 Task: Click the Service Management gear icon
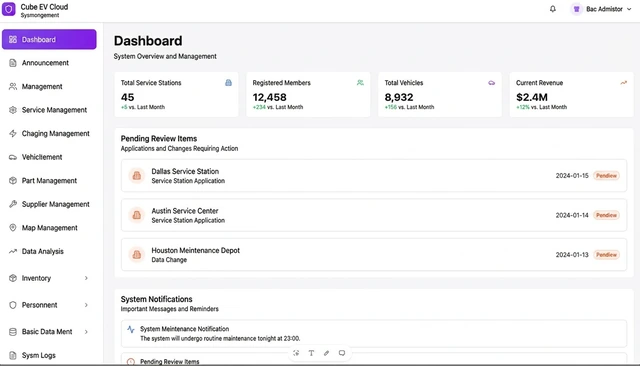13,110
